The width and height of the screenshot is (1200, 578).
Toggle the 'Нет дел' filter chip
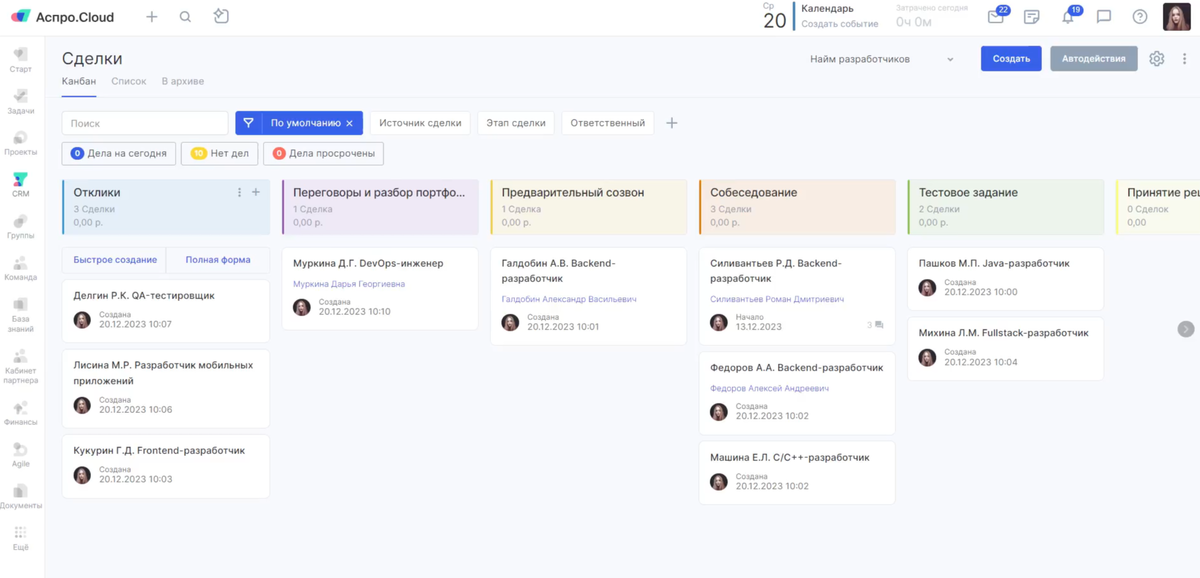[219, 153]
